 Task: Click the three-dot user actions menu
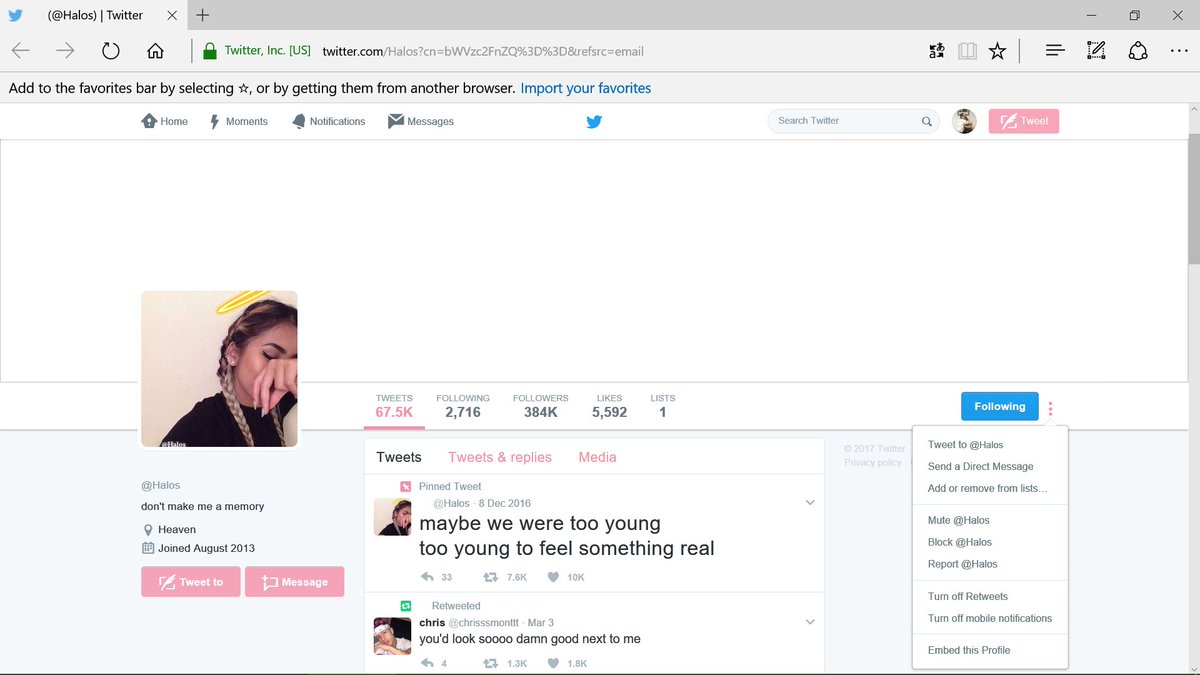[x=1051, y=408]
